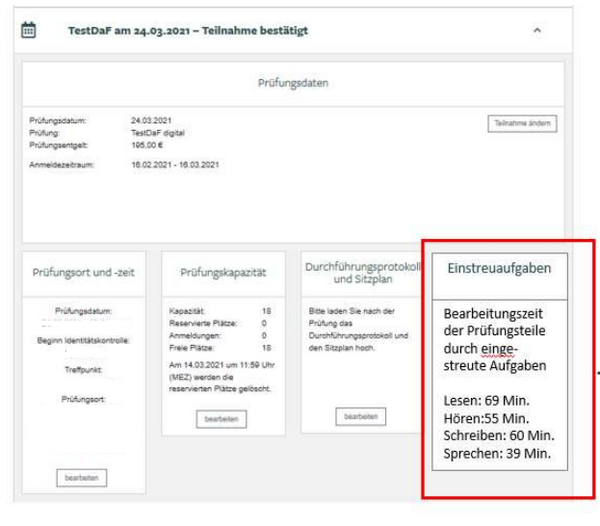Click the Prüfungsort label in location card
The height and width of the screenshot is (526, 600).
pyautogui.click(x=83, y=399)
